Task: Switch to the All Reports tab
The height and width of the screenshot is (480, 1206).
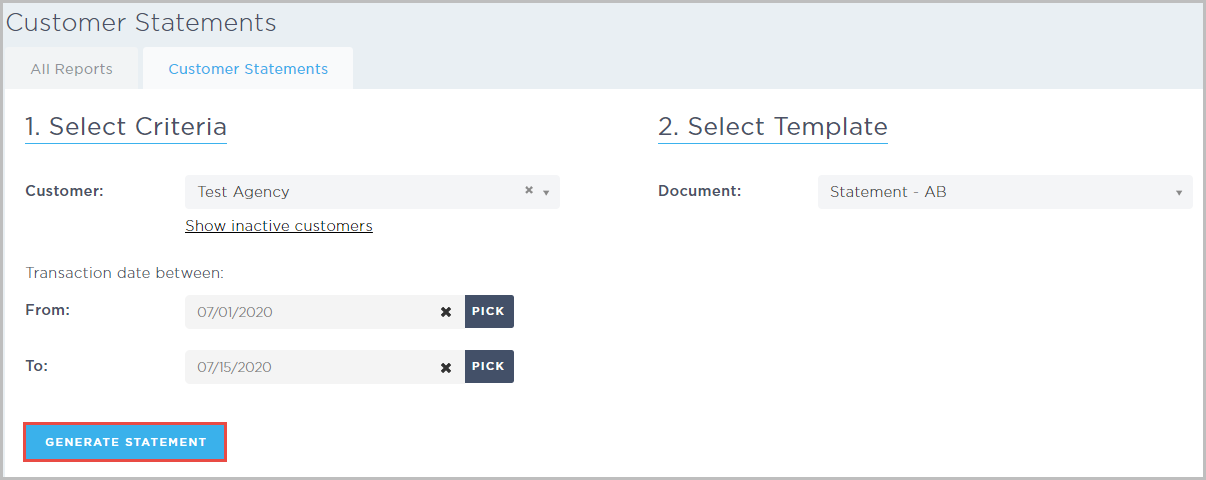Action: 71,69
